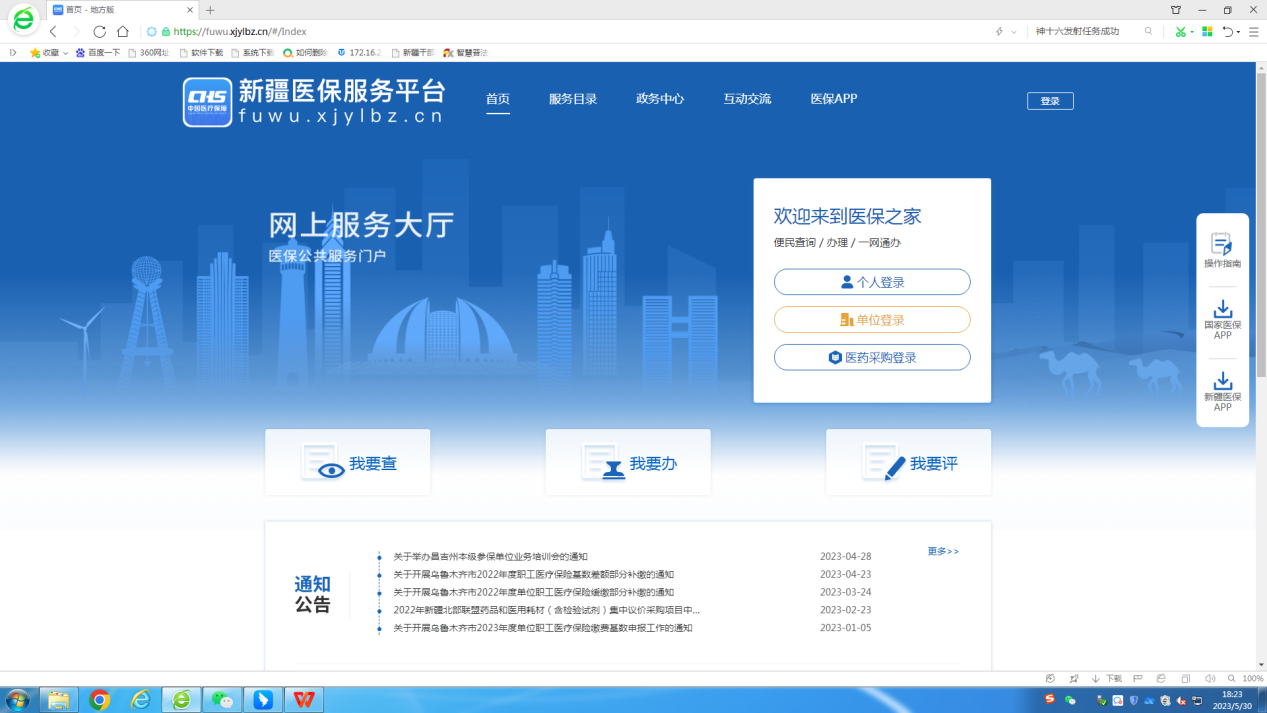Open the 我要办 handling service tile

point(628,463)
